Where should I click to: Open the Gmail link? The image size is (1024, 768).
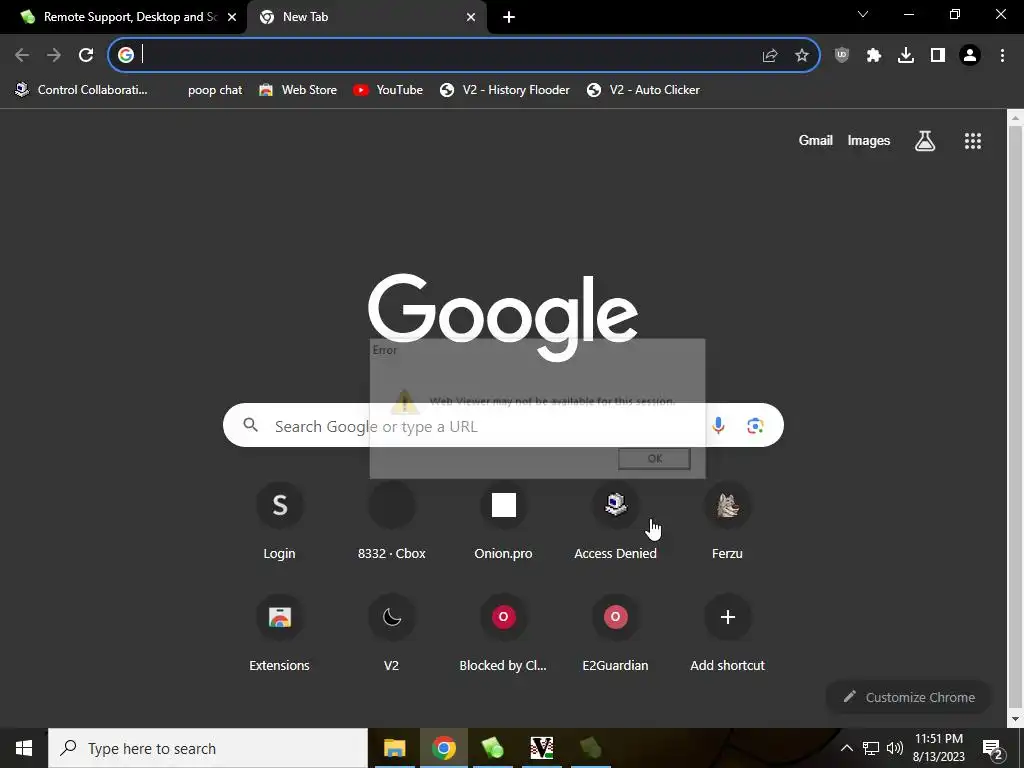(x=816, y=140)
